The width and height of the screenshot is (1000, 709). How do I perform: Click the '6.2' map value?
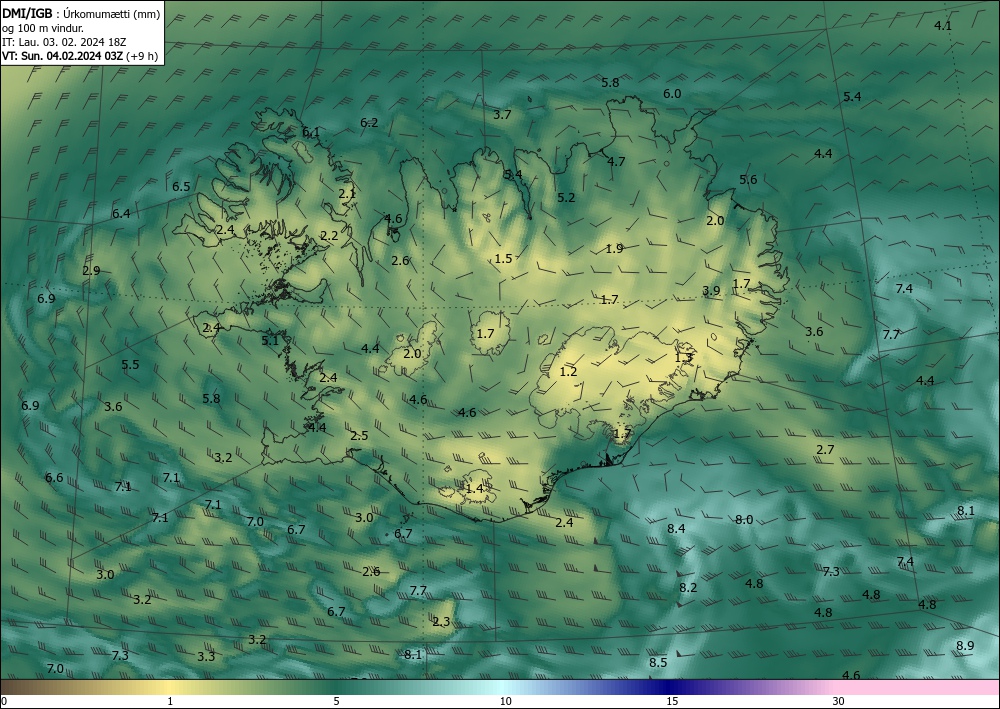(x=369, y=122)
